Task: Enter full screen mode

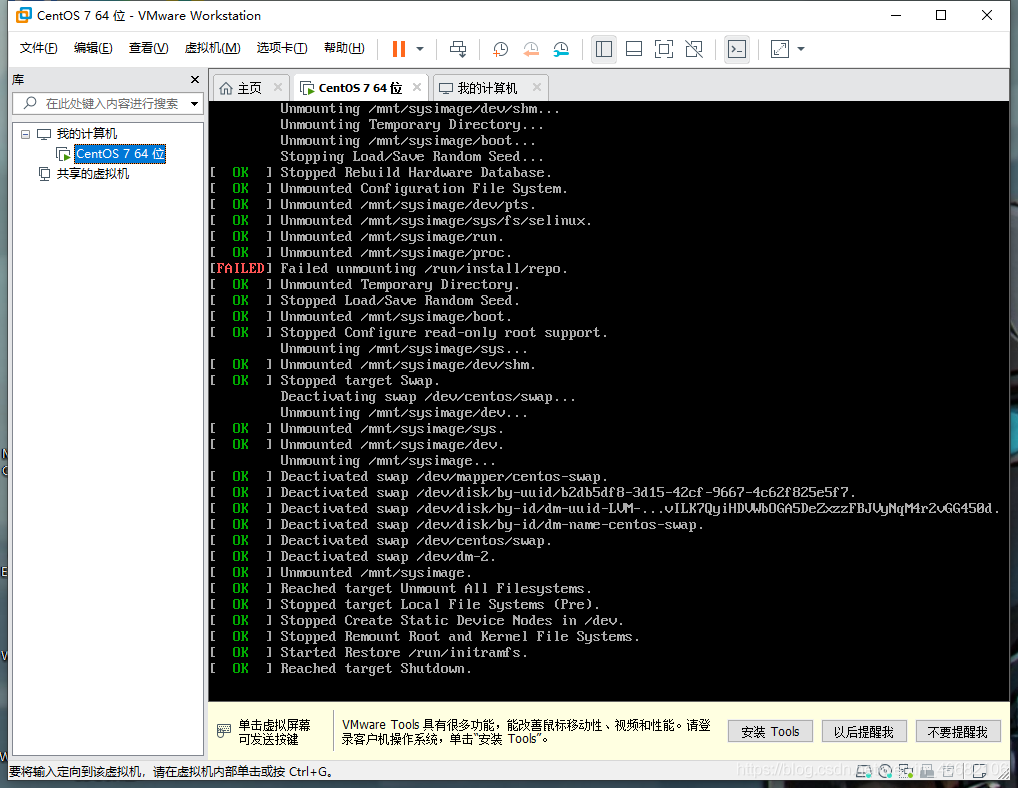Action: pyautogui.click(x=664, y=49)
